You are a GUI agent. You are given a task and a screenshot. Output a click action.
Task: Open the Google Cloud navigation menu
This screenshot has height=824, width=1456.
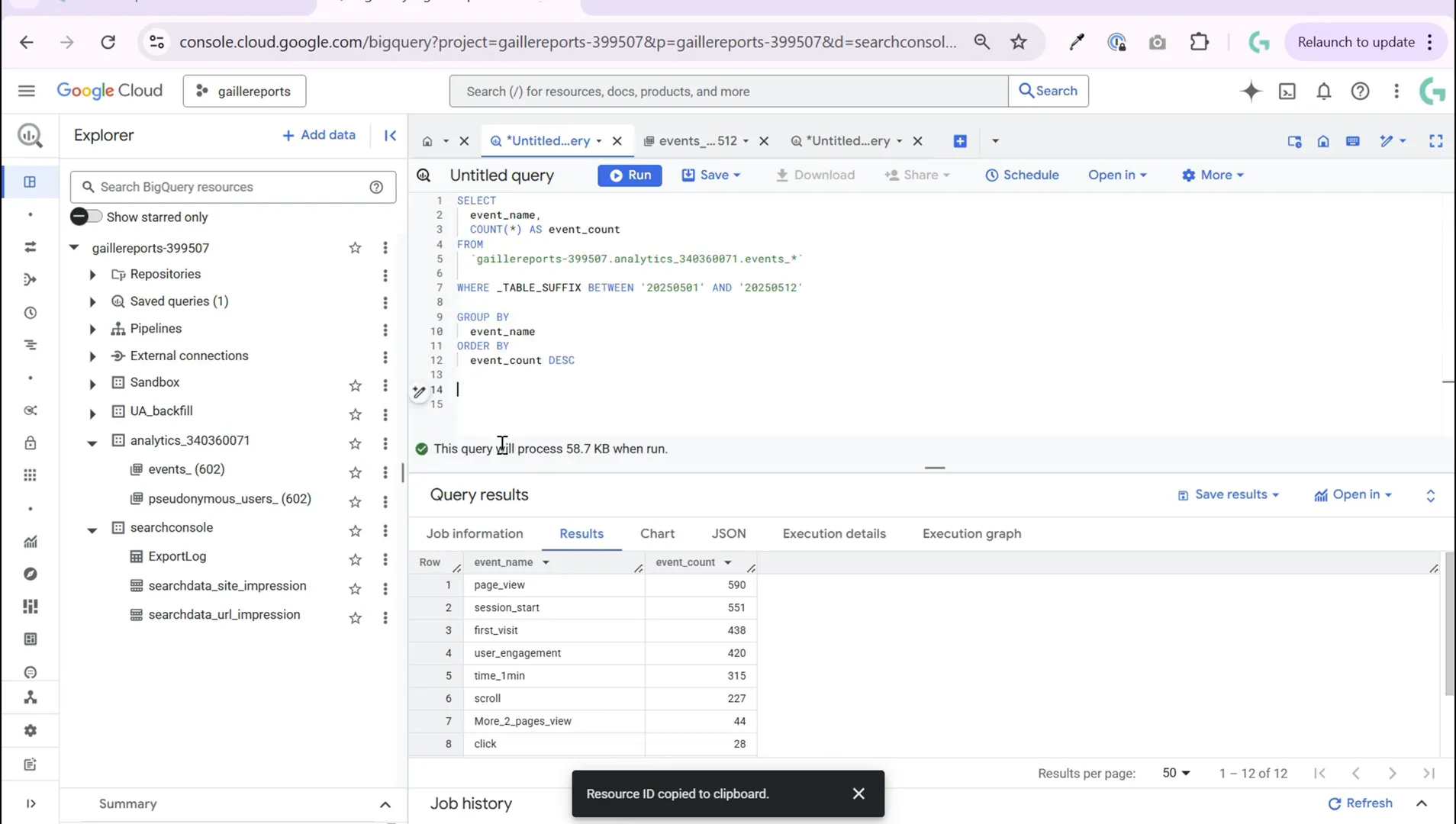27,91
